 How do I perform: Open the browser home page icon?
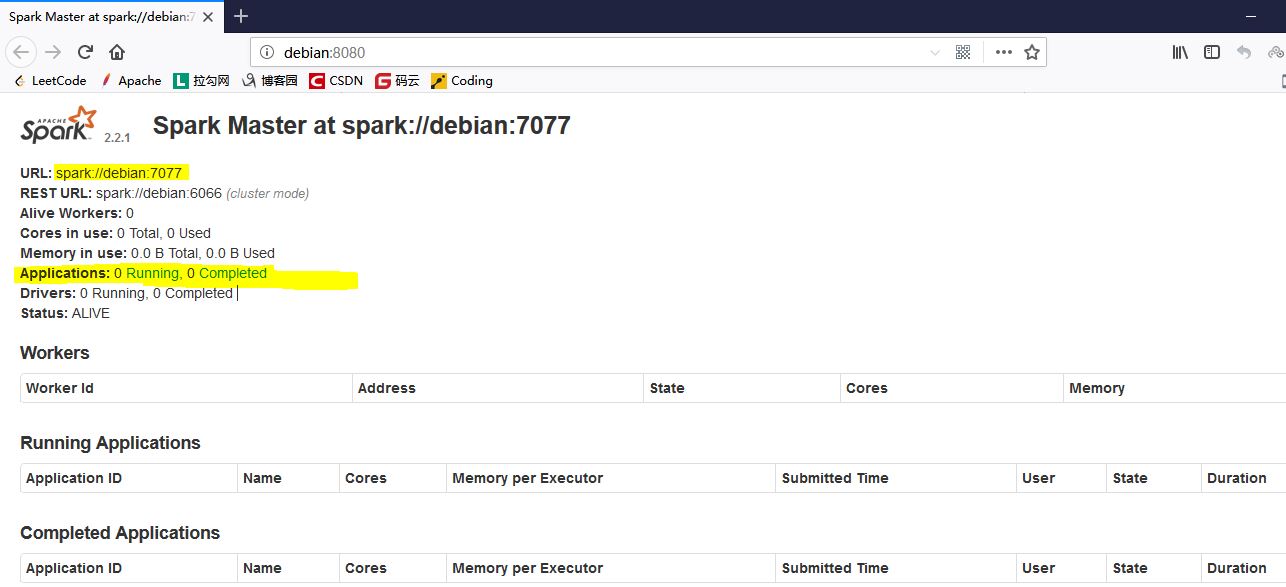click(x=117, y=52)
